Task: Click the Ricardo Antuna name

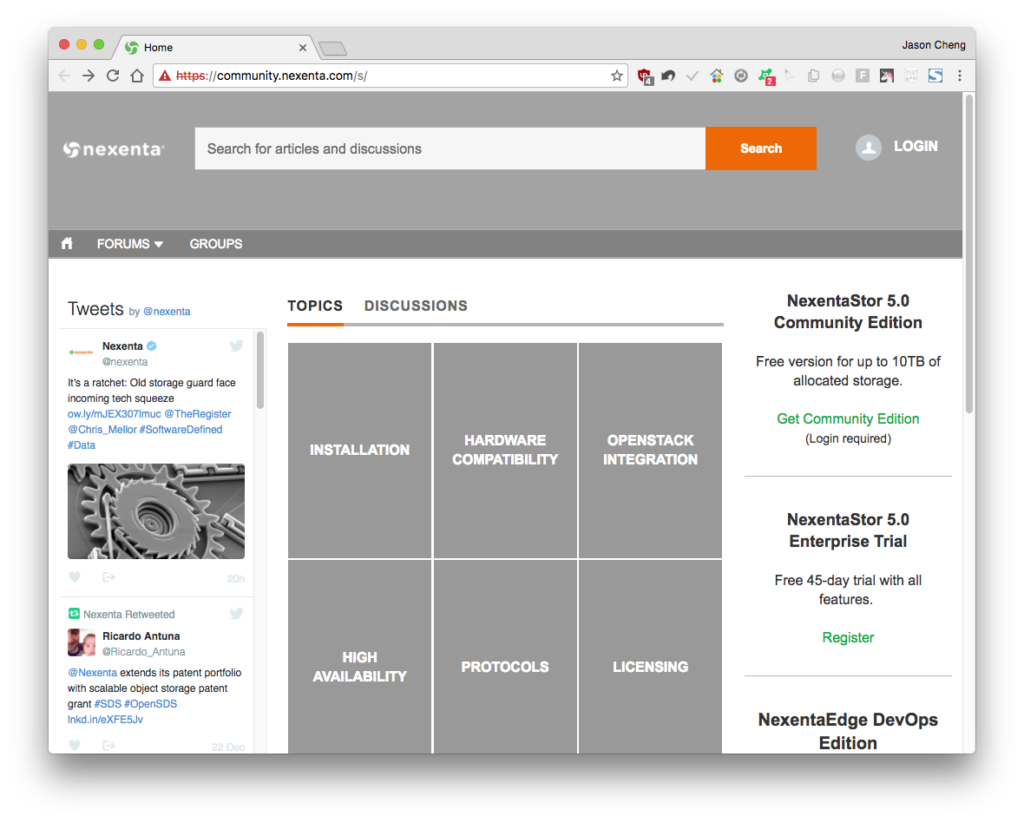Action: 141,636
